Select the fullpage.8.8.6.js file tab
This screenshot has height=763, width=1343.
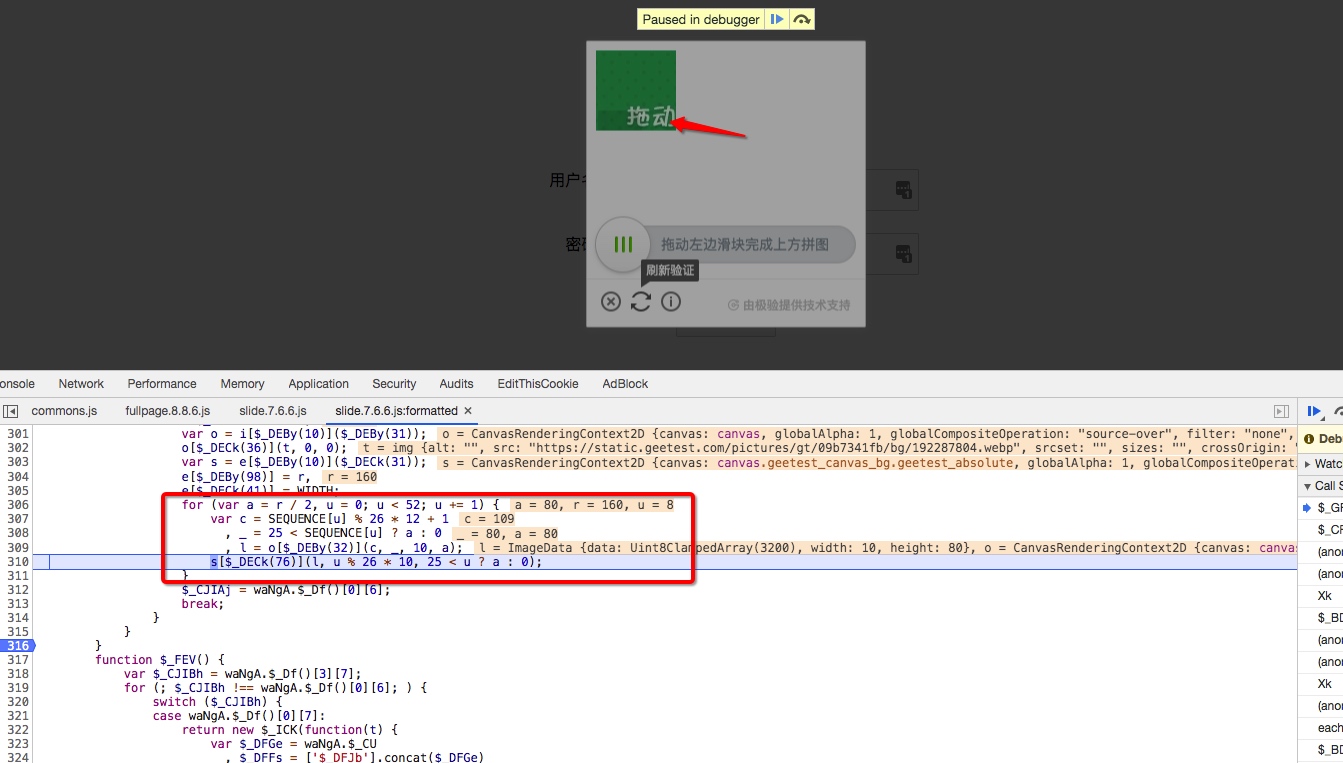[167, 411]
